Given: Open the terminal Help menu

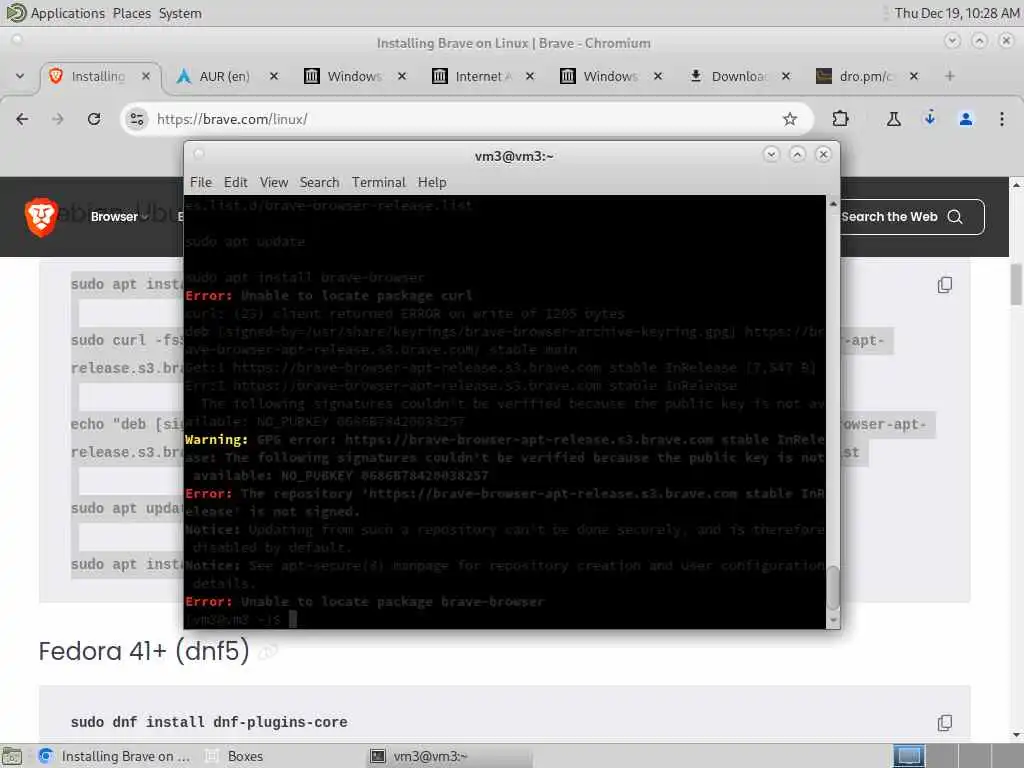Looking at the screenshot, I should click(432, 182).
